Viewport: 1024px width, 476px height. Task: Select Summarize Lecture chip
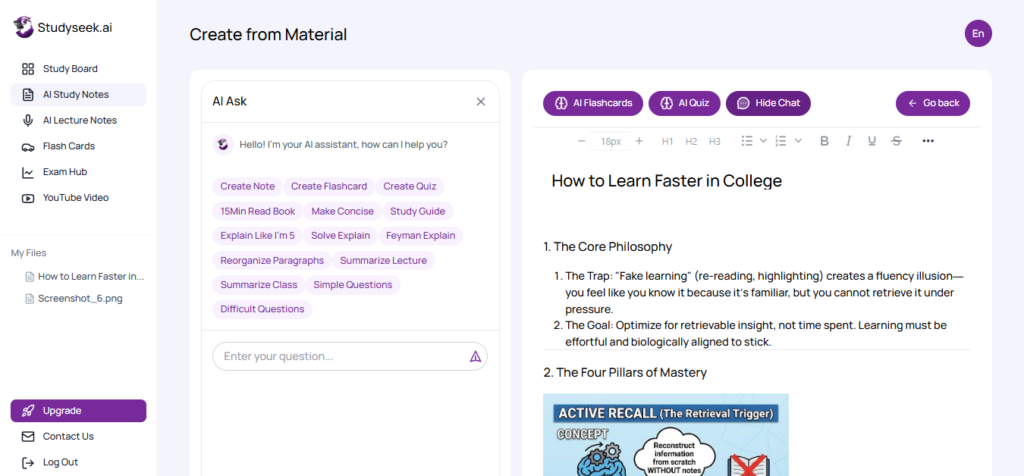pos(383,261)
